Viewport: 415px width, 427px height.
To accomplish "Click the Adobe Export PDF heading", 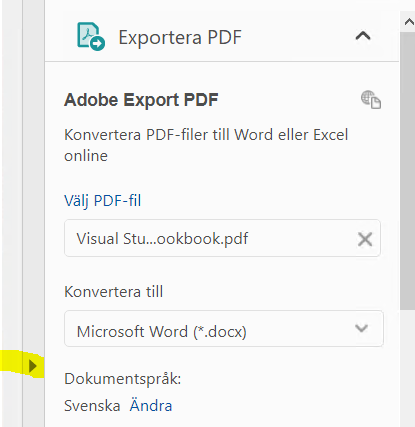I will coord(141,100).
